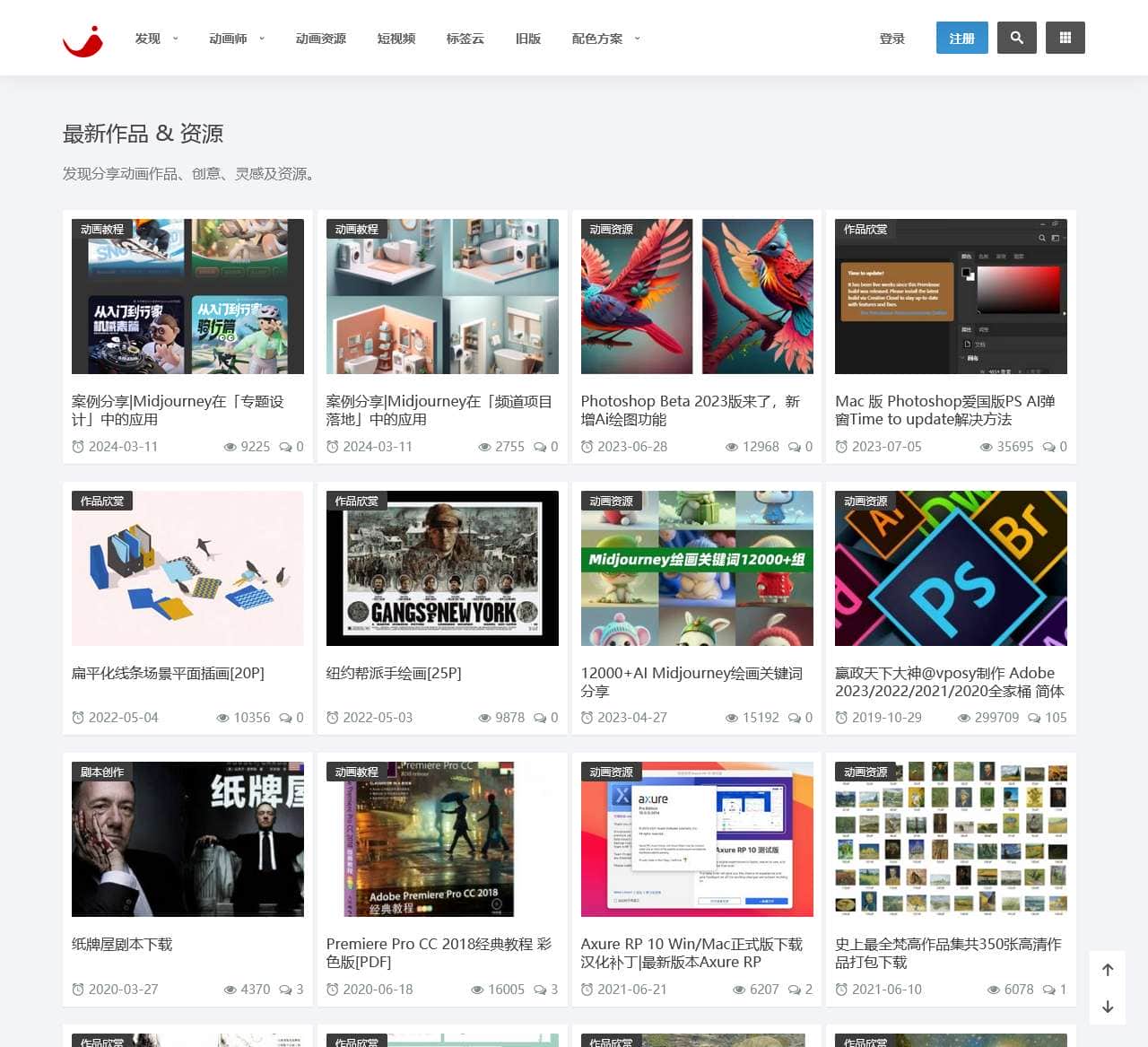Click the 登录 link
This screenshot has width=1148, height=1047.
(x=891, y=39)
